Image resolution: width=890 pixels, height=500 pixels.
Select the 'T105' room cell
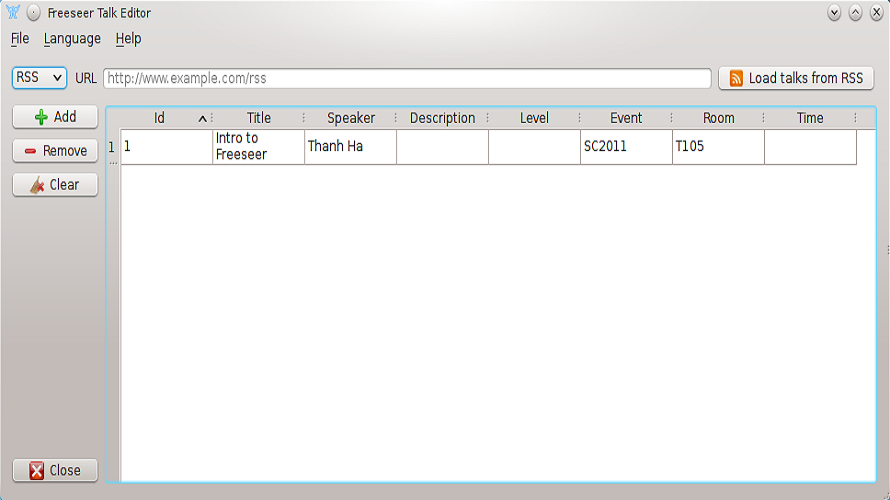(718, 146)
